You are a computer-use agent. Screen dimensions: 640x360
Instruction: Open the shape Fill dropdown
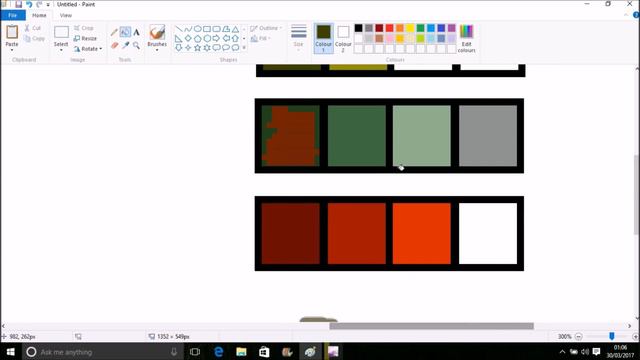[x=261, y=38]
